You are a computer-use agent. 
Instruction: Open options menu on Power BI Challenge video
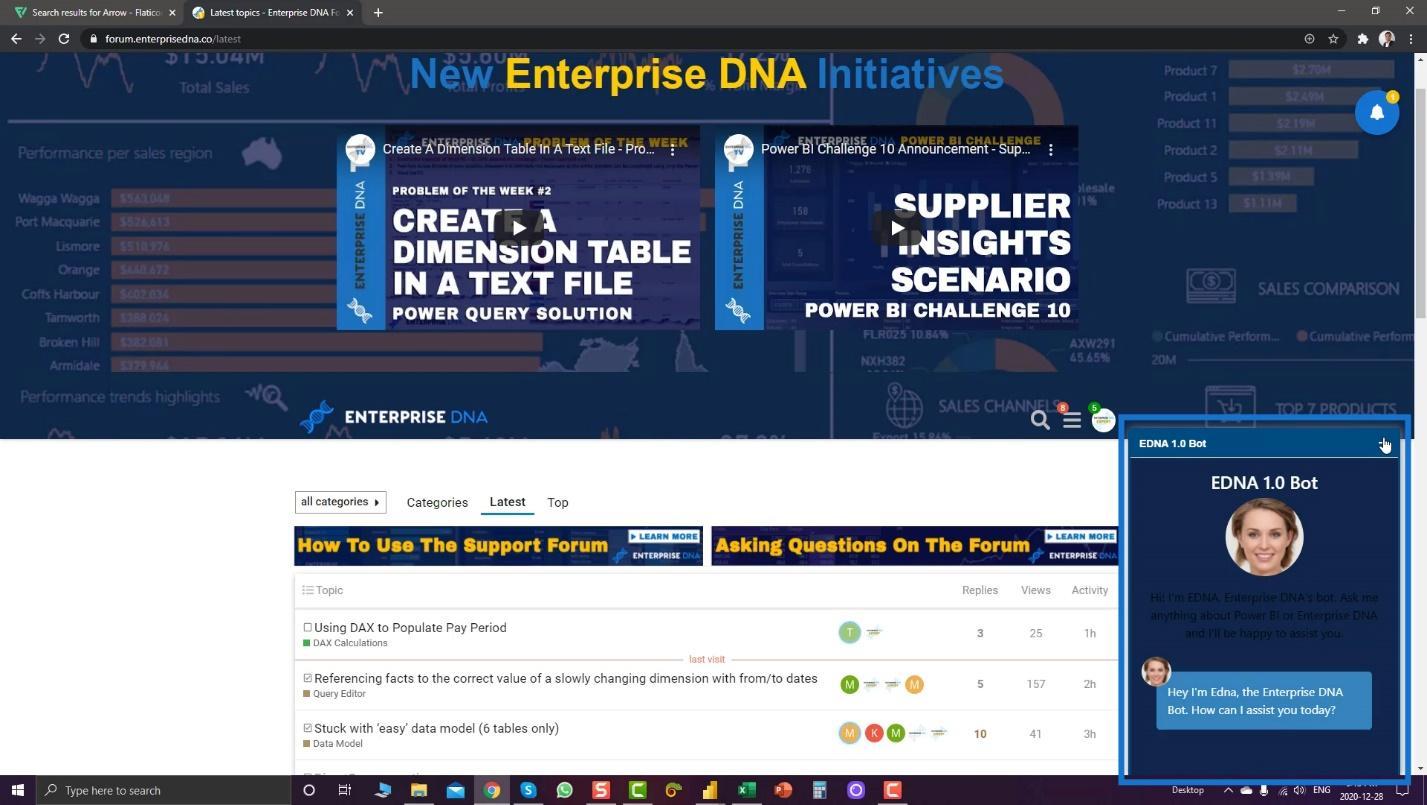pyautogui.click(x=1050, y=149)
